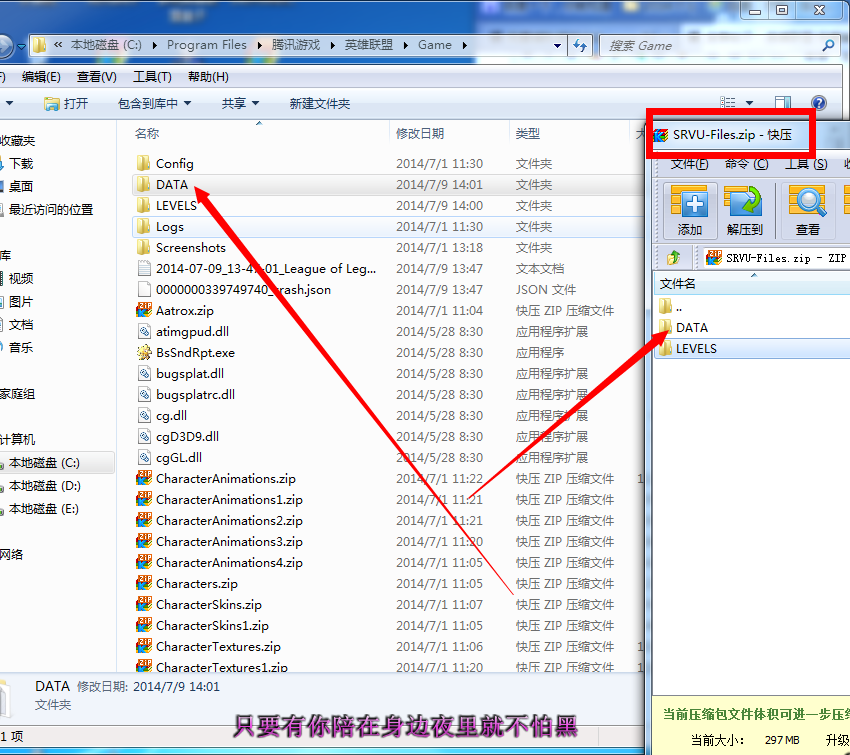Click the SRVU-Files.zip path field in the zip window
Screen dimensions: 850x755
point(776,258)
